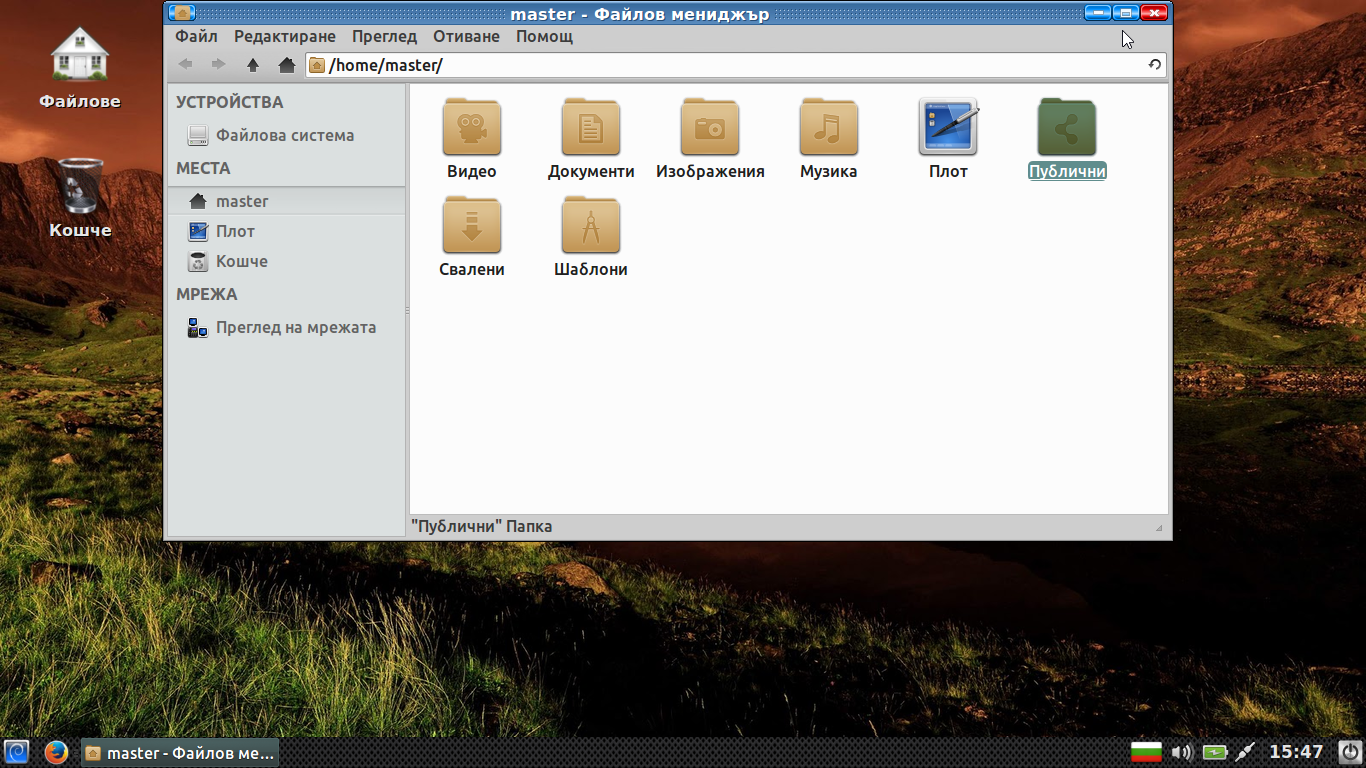Open Кошче in the sidebar places
The image size is (1366, 768).
286,261
